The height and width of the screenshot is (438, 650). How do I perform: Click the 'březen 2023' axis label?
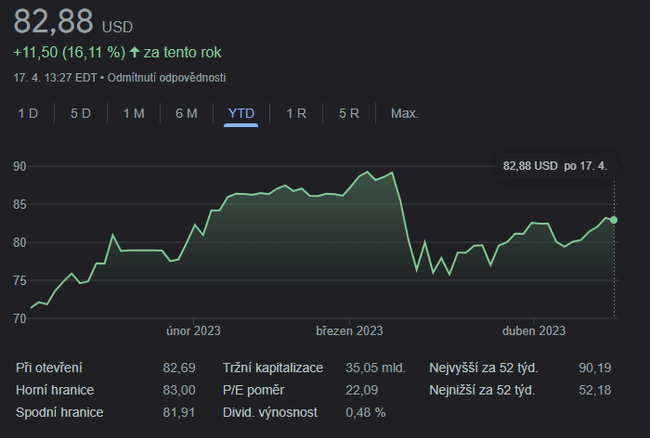(x=349, y=331)
